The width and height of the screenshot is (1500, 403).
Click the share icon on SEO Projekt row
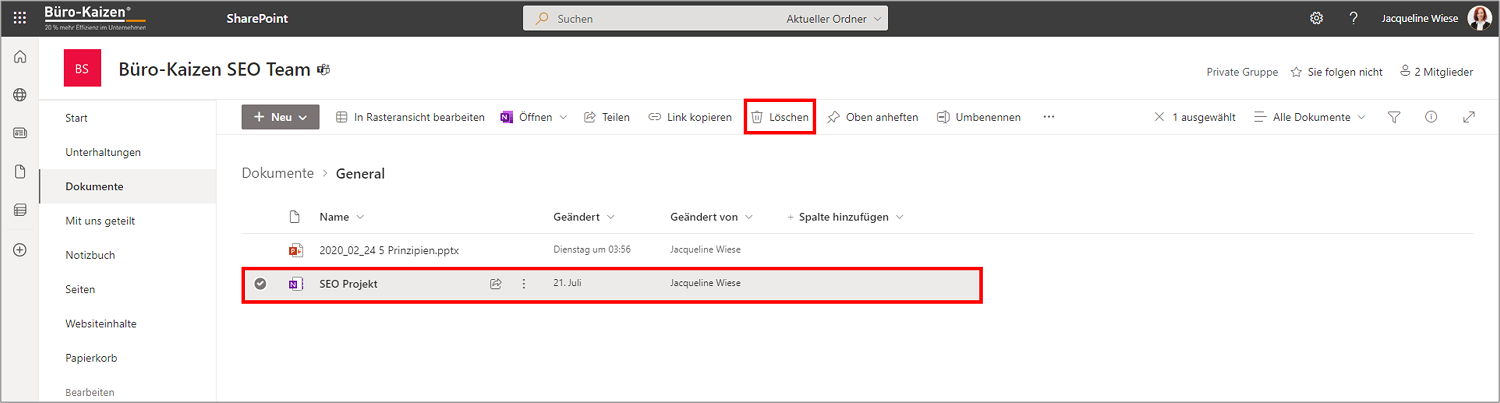pyautogui.click(x=495, y=284)
